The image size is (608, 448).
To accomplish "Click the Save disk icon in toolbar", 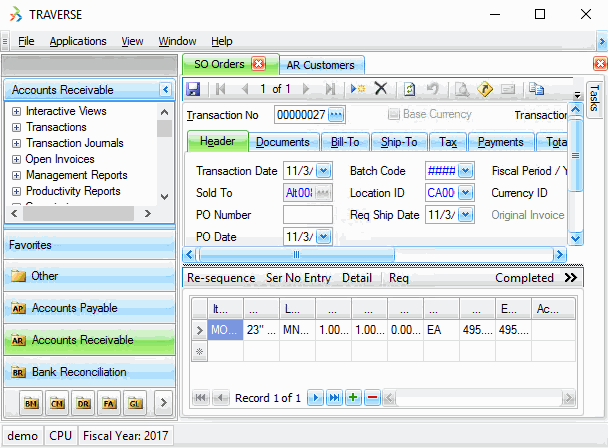I will [x=193, y=89].
